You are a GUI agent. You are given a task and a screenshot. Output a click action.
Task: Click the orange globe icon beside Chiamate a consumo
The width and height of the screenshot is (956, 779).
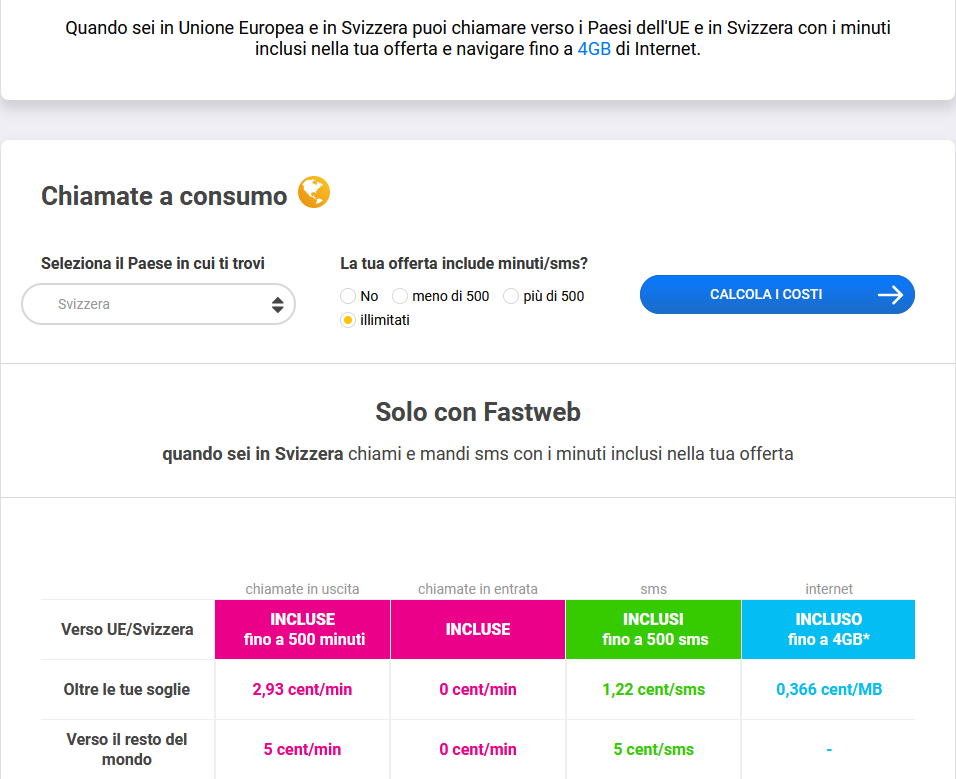click(314, 192)
